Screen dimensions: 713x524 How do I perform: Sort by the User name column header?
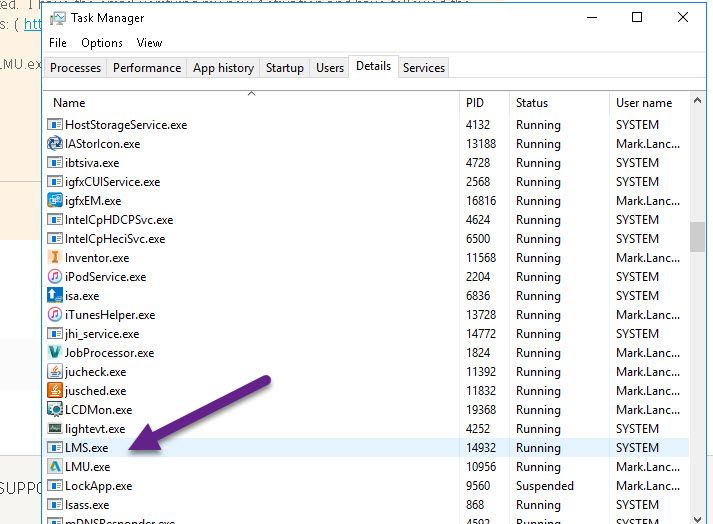click(649, 103)
